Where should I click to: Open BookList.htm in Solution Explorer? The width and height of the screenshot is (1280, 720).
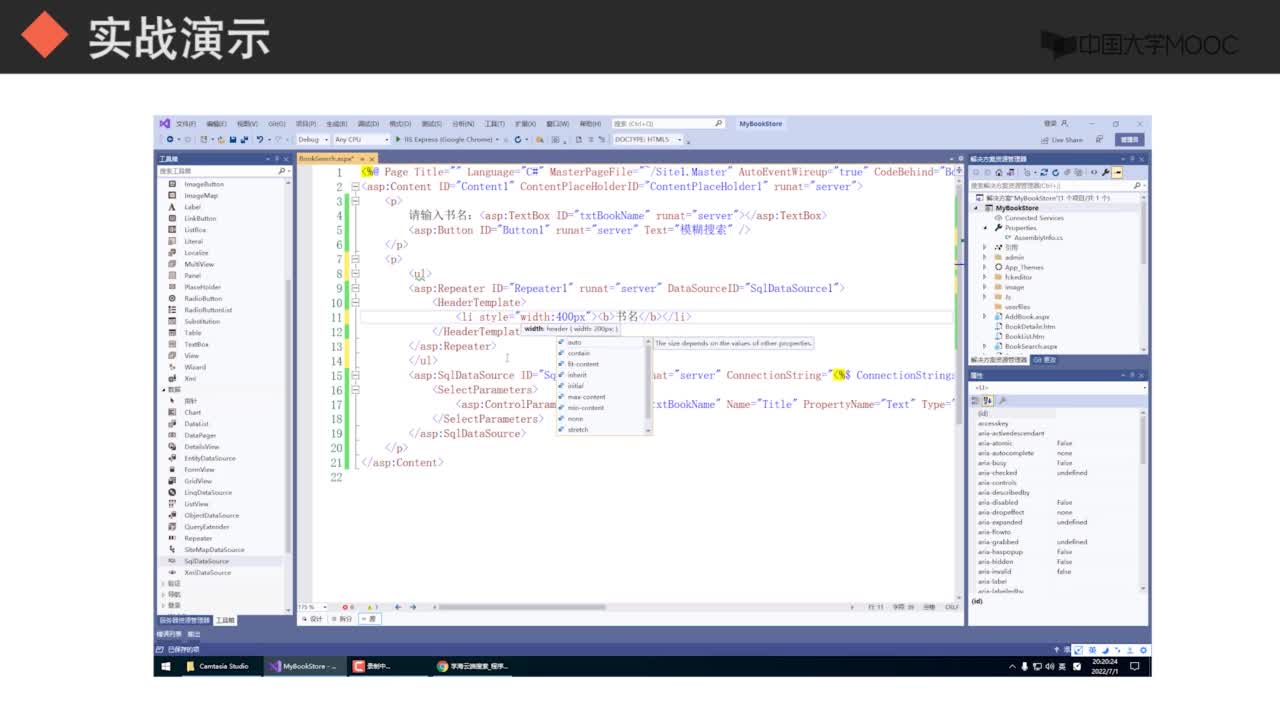click(x=1024, y=336)
